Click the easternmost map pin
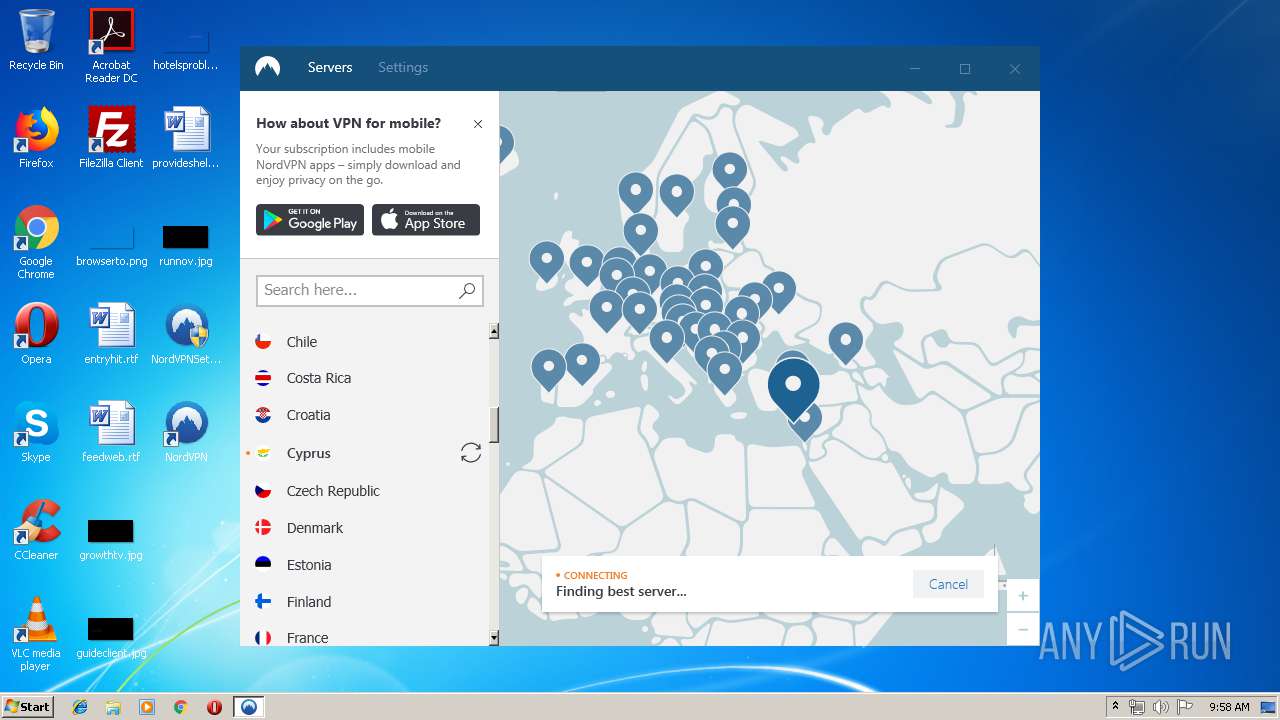 [845, 341]
